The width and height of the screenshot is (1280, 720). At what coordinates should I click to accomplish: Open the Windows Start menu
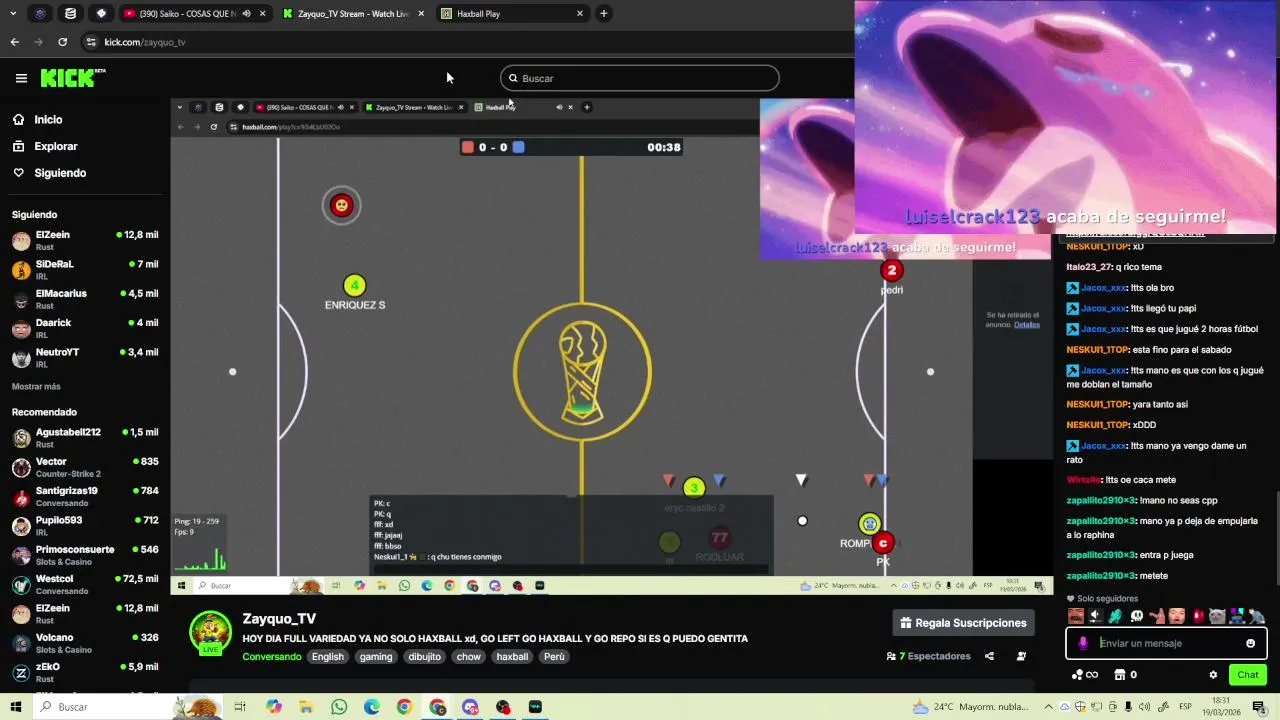click(16, 707)
